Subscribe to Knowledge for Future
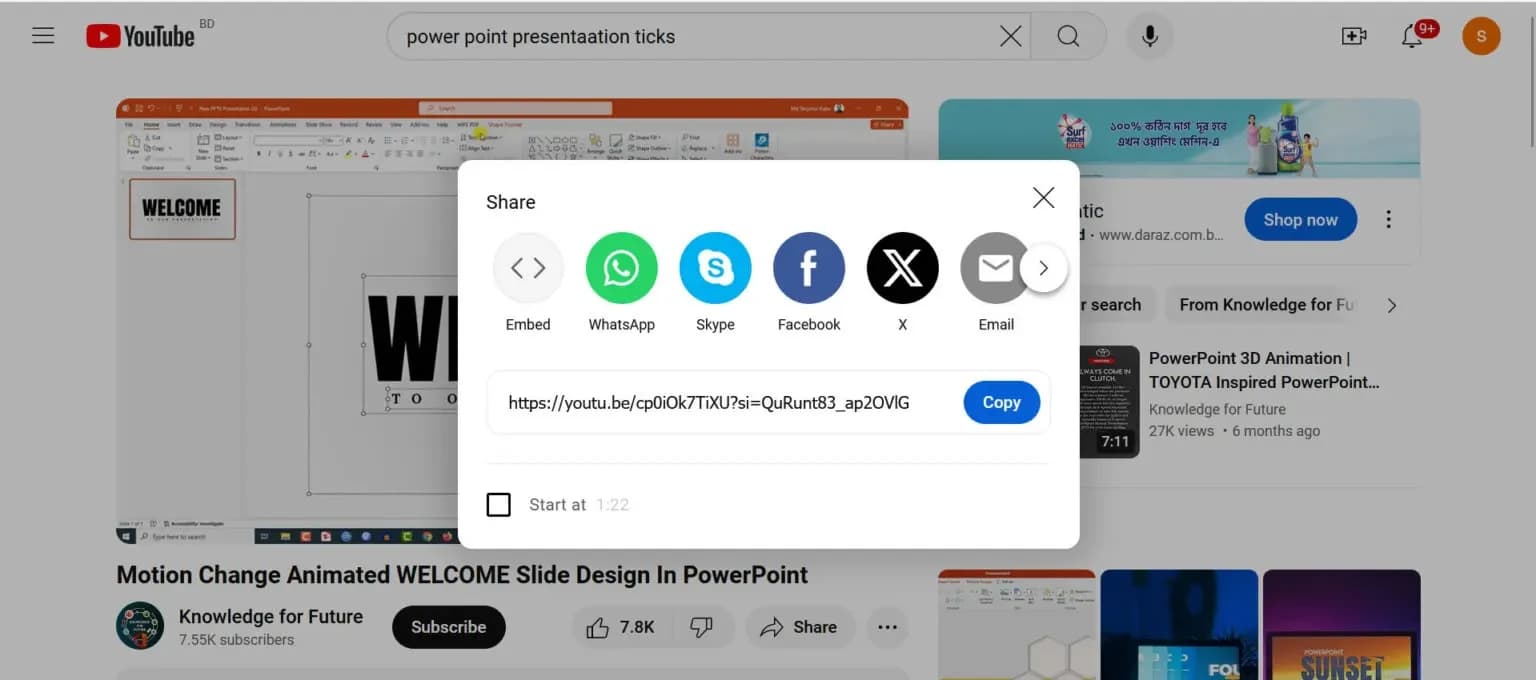The height and width of the screenshot is (680, 1536). point(448,627)
